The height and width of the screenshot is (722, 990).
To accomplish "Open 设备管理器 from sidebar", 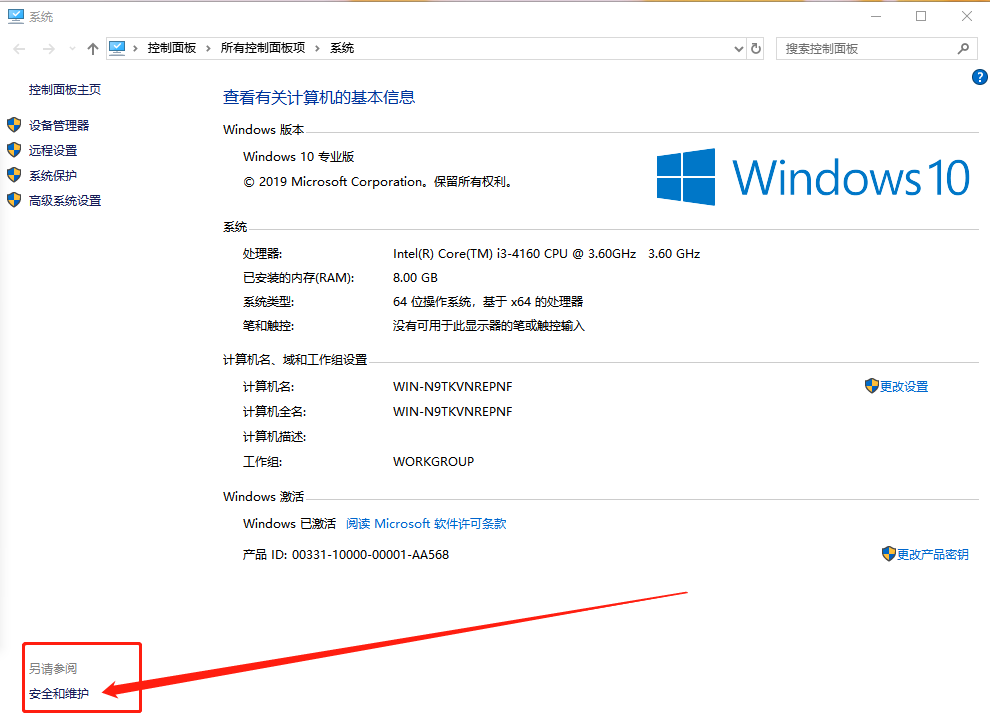I will click(59, 126).
